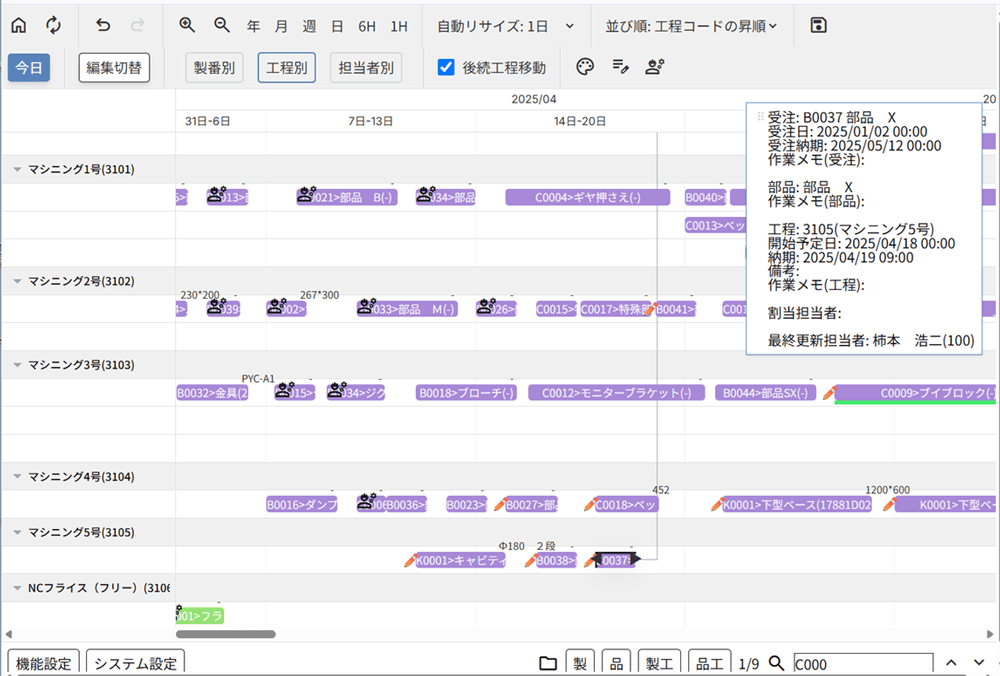Switch to the 製番別 view
The height and width of the screenshot is (676, 1000).
[x=214, y=68]
